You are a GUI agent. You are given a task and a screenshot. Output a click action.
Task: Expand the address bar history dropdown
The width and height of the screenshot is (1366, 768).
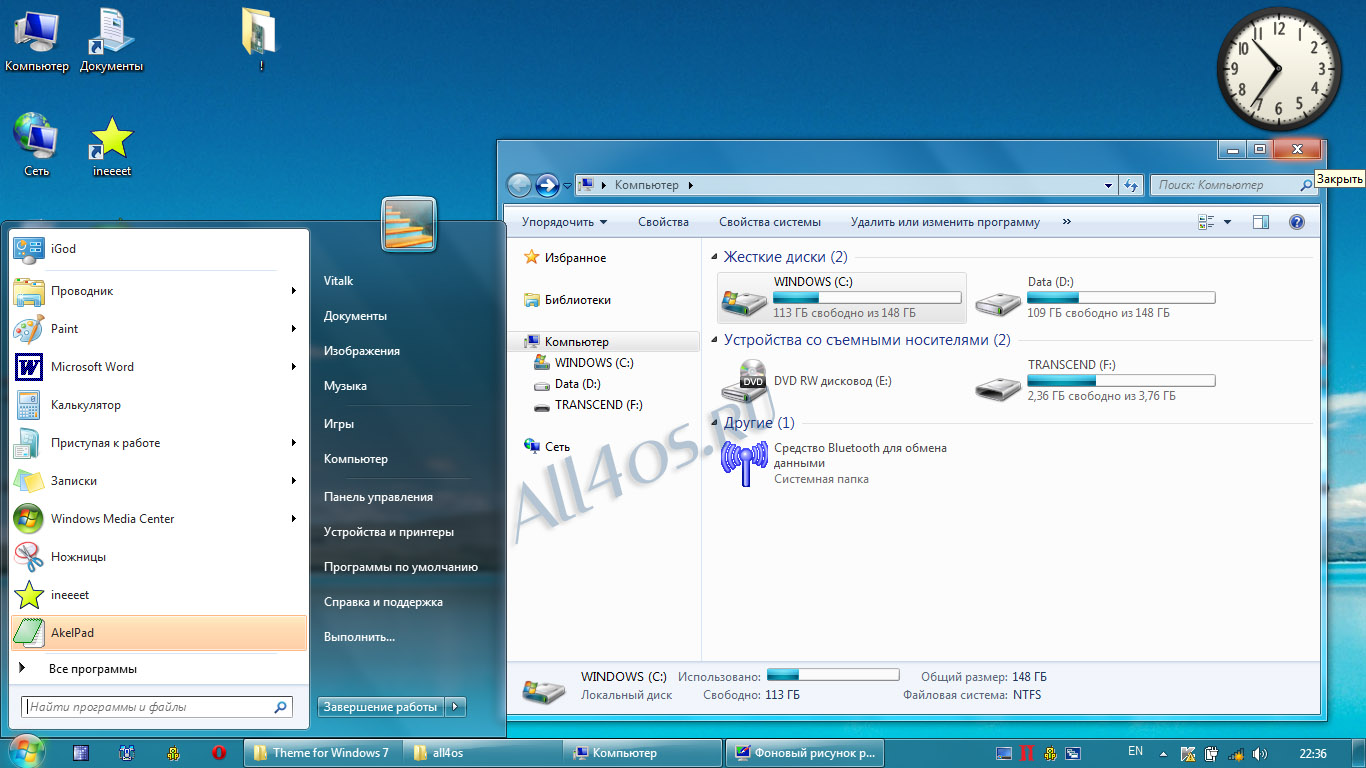pos(1108,185)
